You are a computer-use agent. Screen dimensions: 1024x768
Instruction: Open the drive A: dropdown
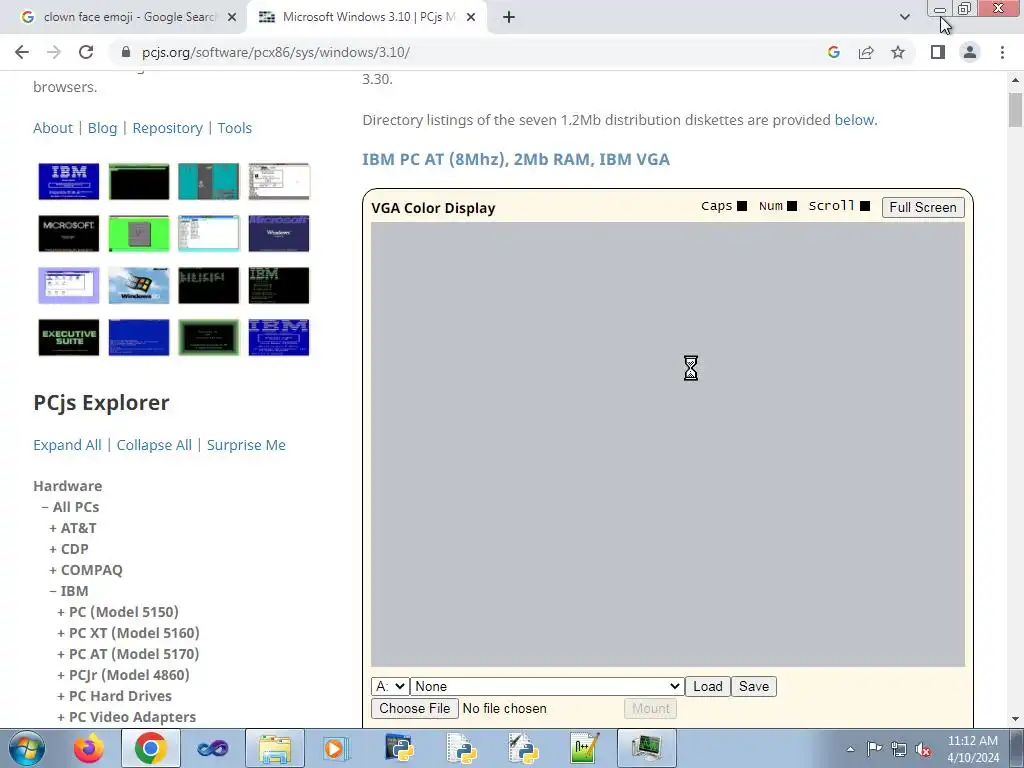coord(391,686)
